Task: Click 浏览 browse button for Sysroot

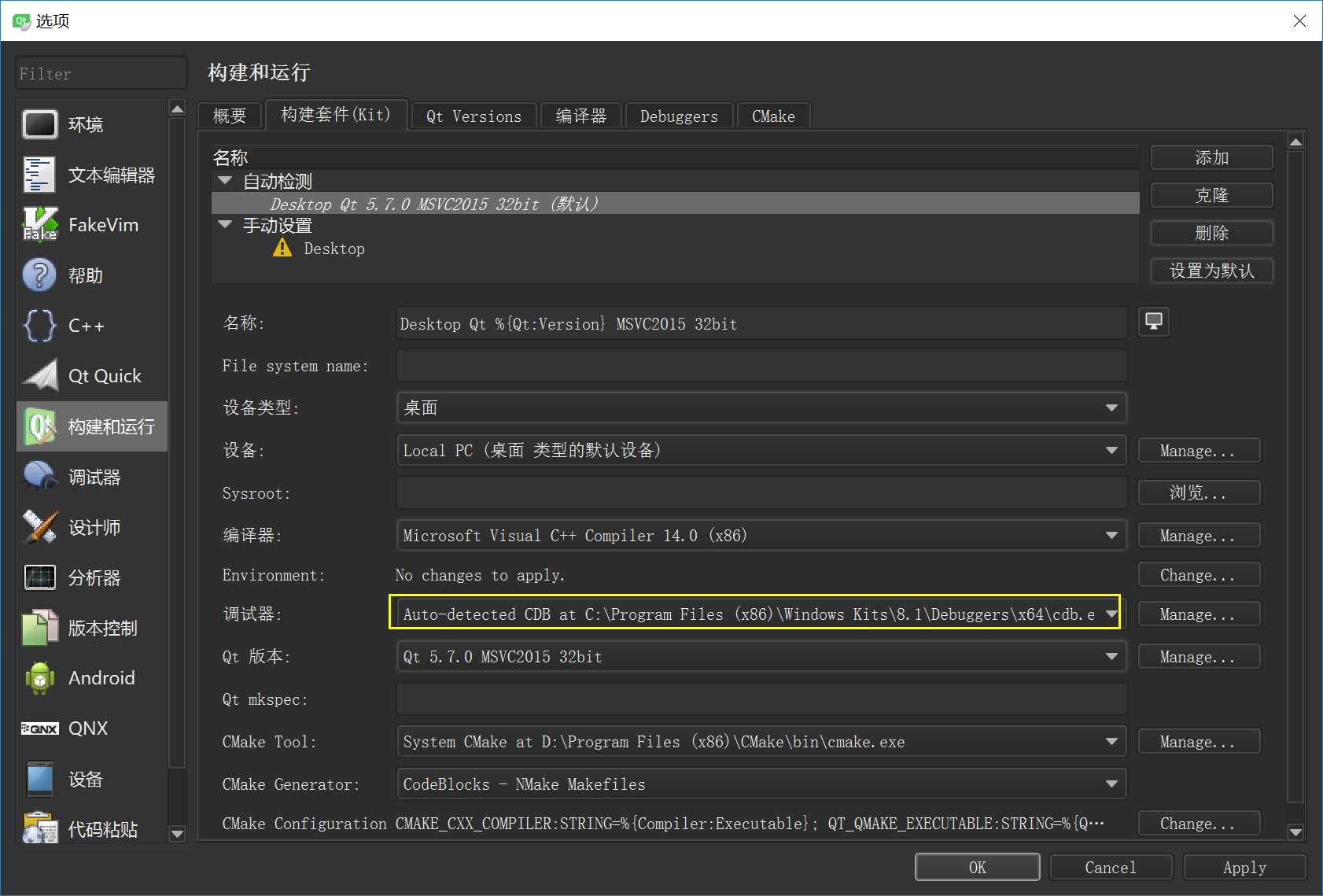Action: 1199,492
